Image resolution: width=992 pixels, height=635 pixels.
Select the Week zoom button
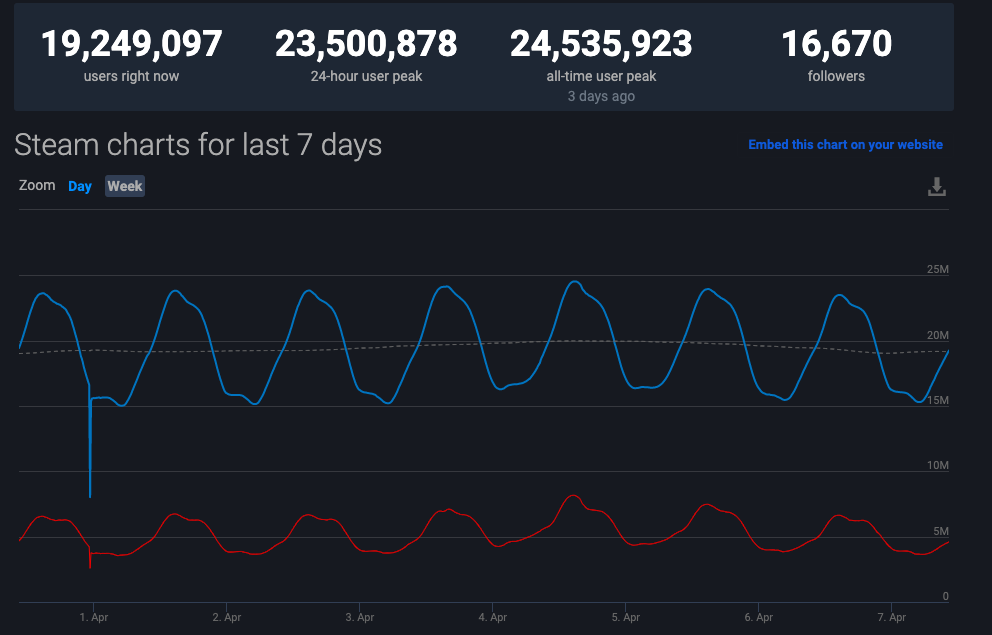click(125, 186)
